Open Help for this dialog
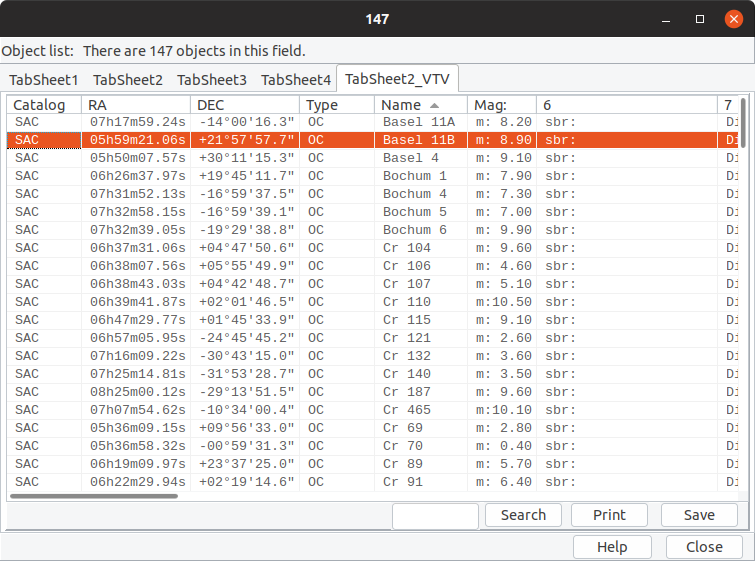 612,547
